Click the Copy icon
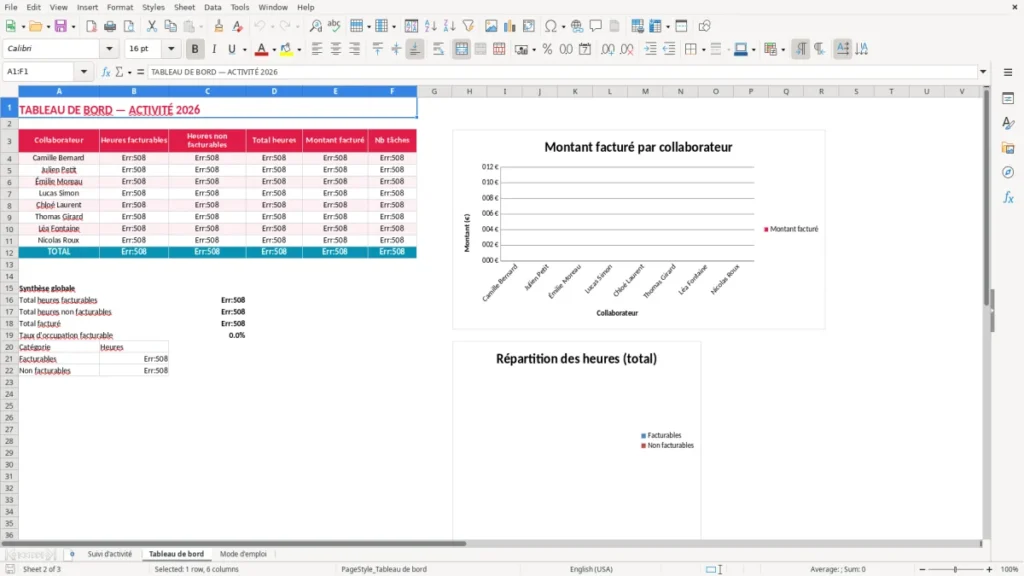Viewport: 1024px width, 576px height. 170,26
